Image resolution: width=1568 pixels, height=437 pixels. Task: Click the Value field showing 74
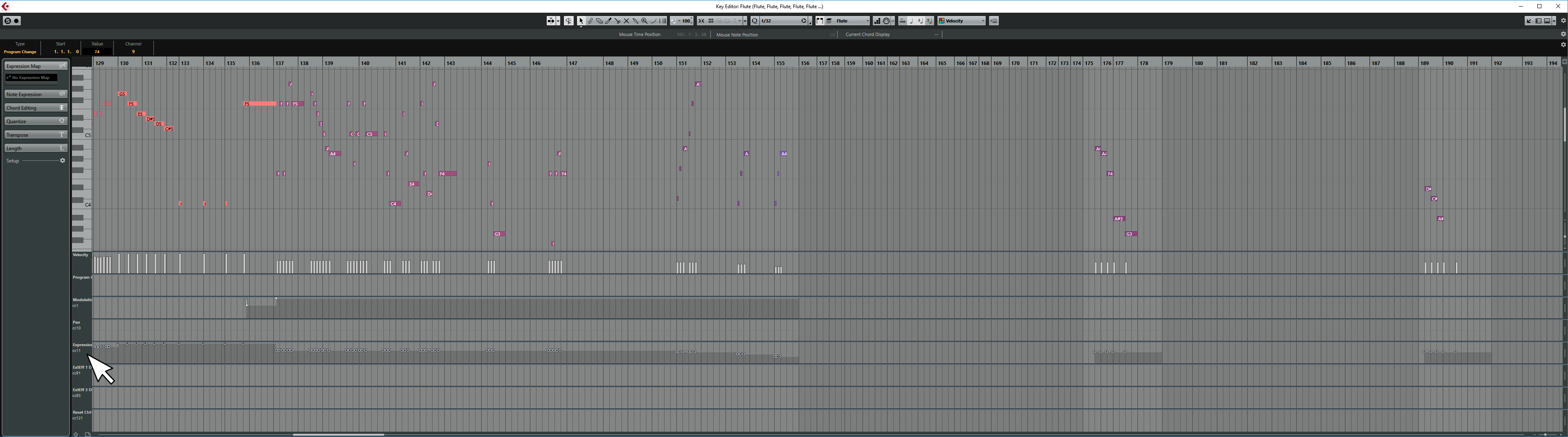pyautogui.click(x=97, y=52)
